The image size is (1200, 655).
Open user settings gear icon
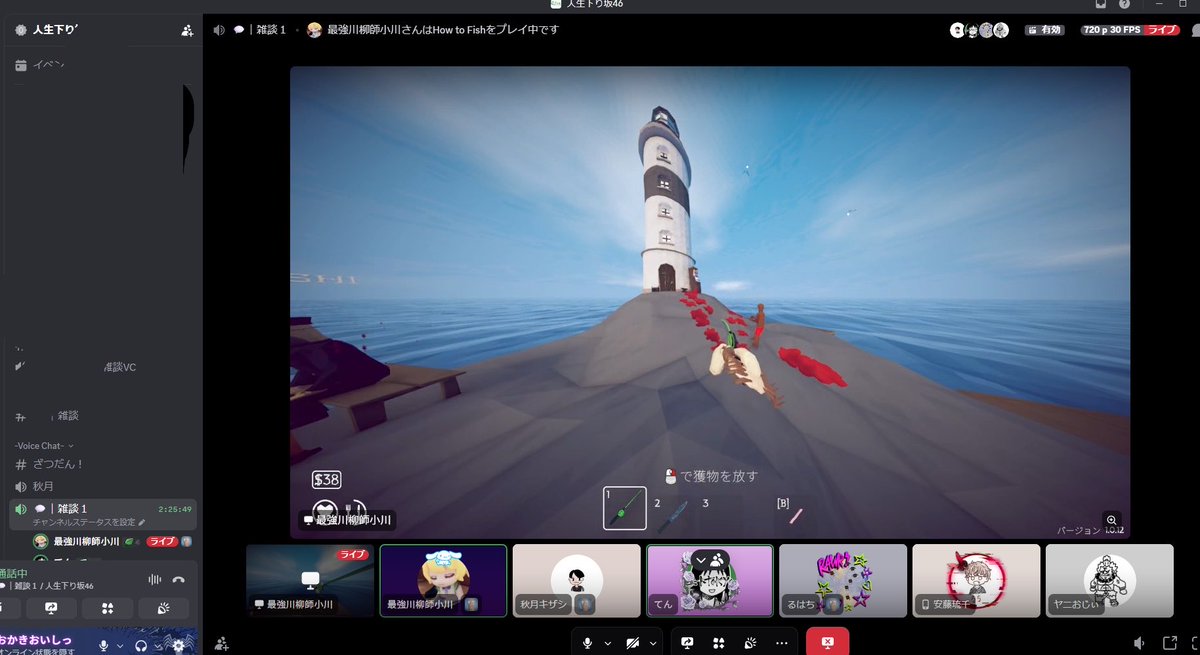[179, 645]
